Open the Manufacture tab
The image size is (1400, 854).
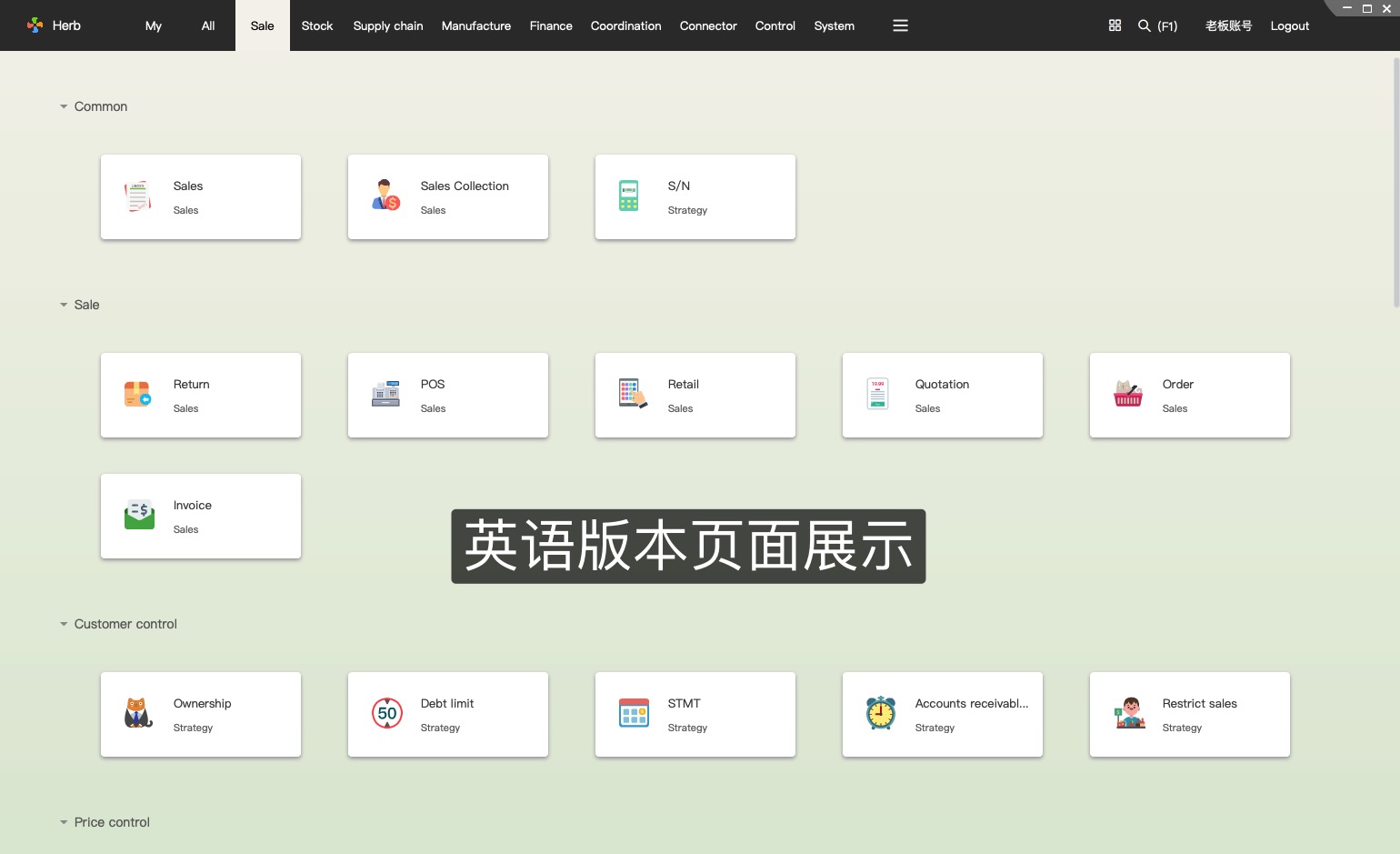(476, 25)
